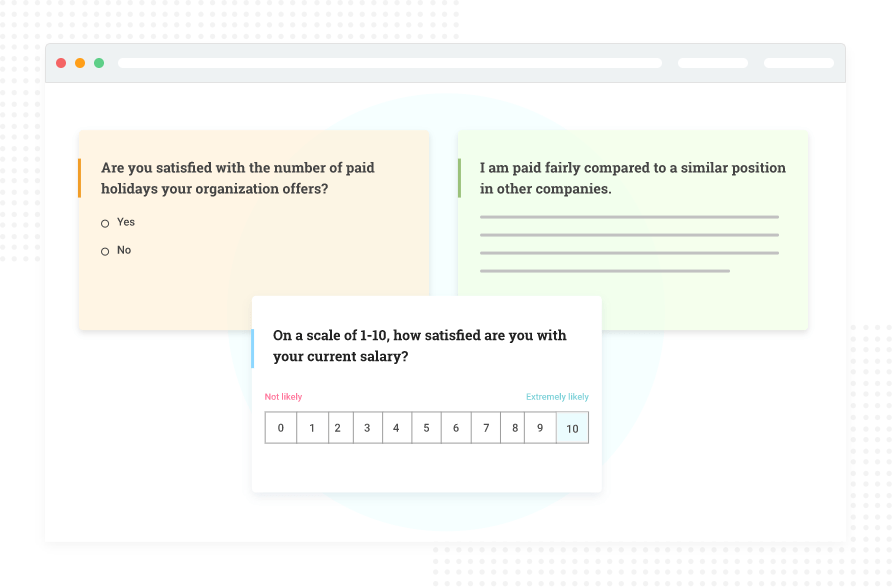The image size is (892, 587).
Task: Click the yellow traffic light icon
Action: [79, 62]
